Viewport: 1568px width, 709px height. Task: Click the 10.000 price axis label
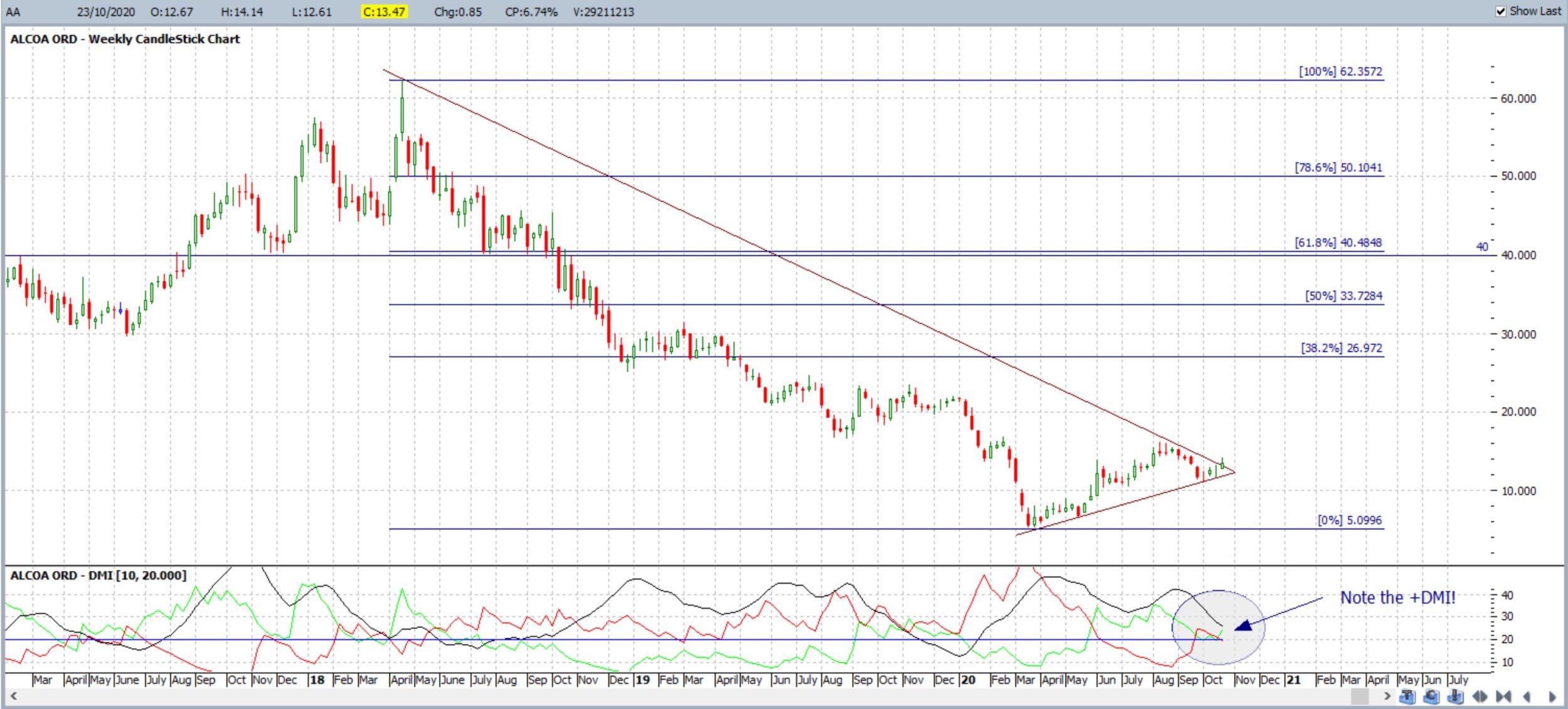(1518, 491)
